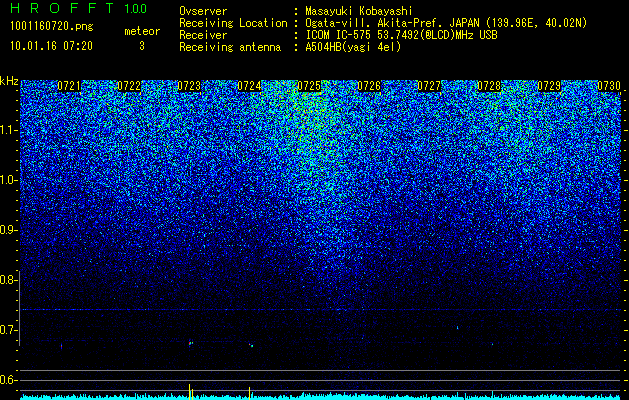Image resolution: width=629 pixels, height=400 pixels.
Task: Click the meteor echo near the 0724 marker
Action: click(251, 345)
